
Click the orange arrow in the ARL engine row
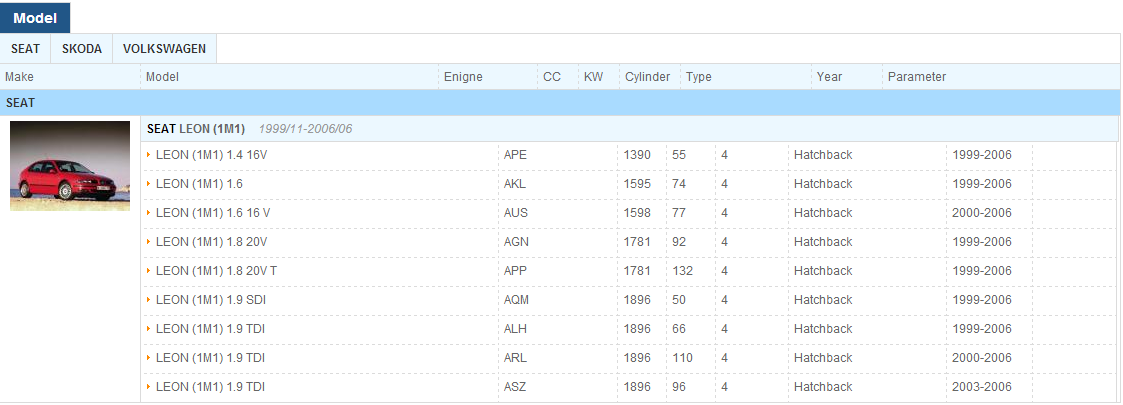pos(149,357)
